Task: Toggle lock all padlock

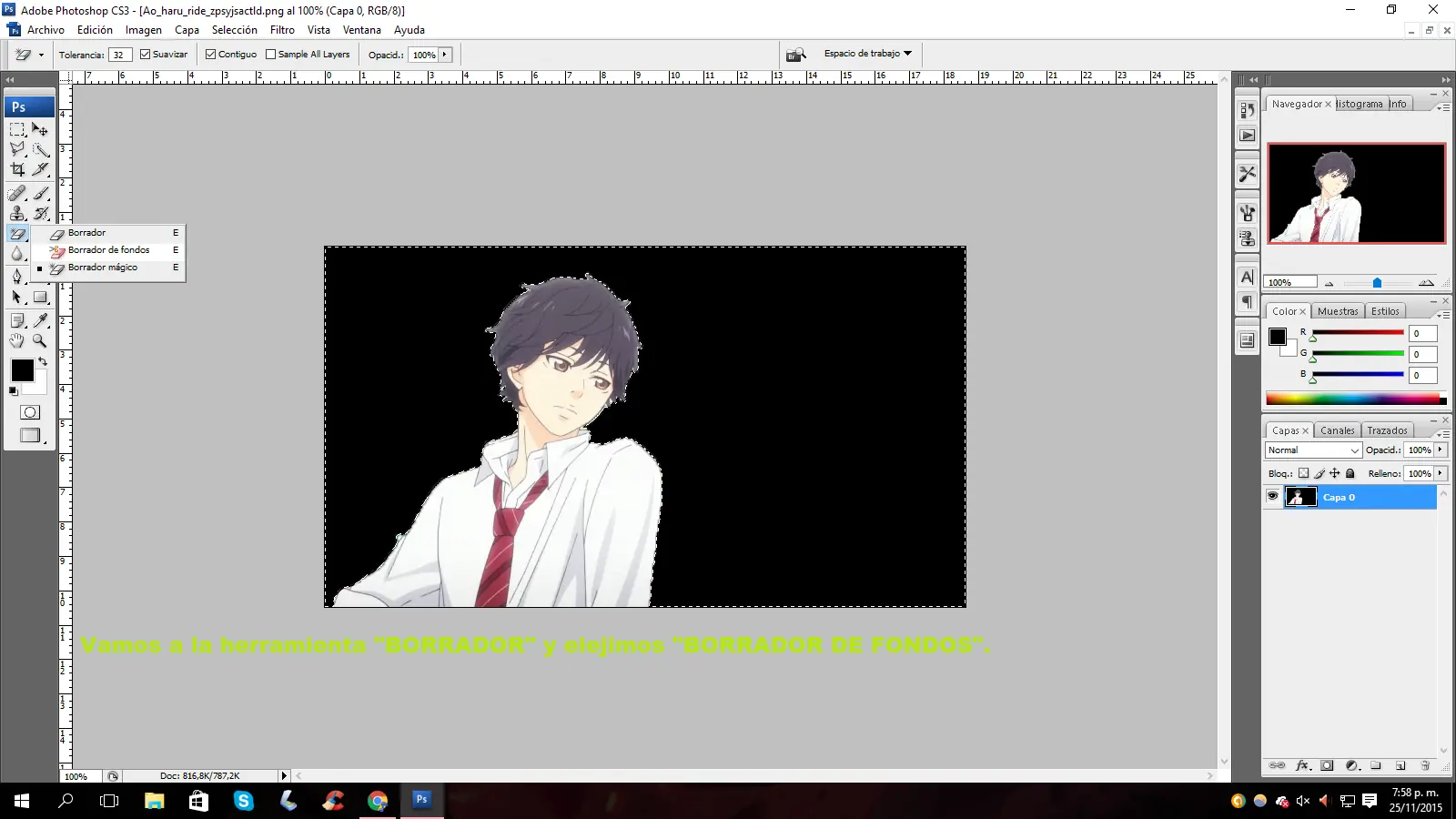Action: tap(1350, 473)
